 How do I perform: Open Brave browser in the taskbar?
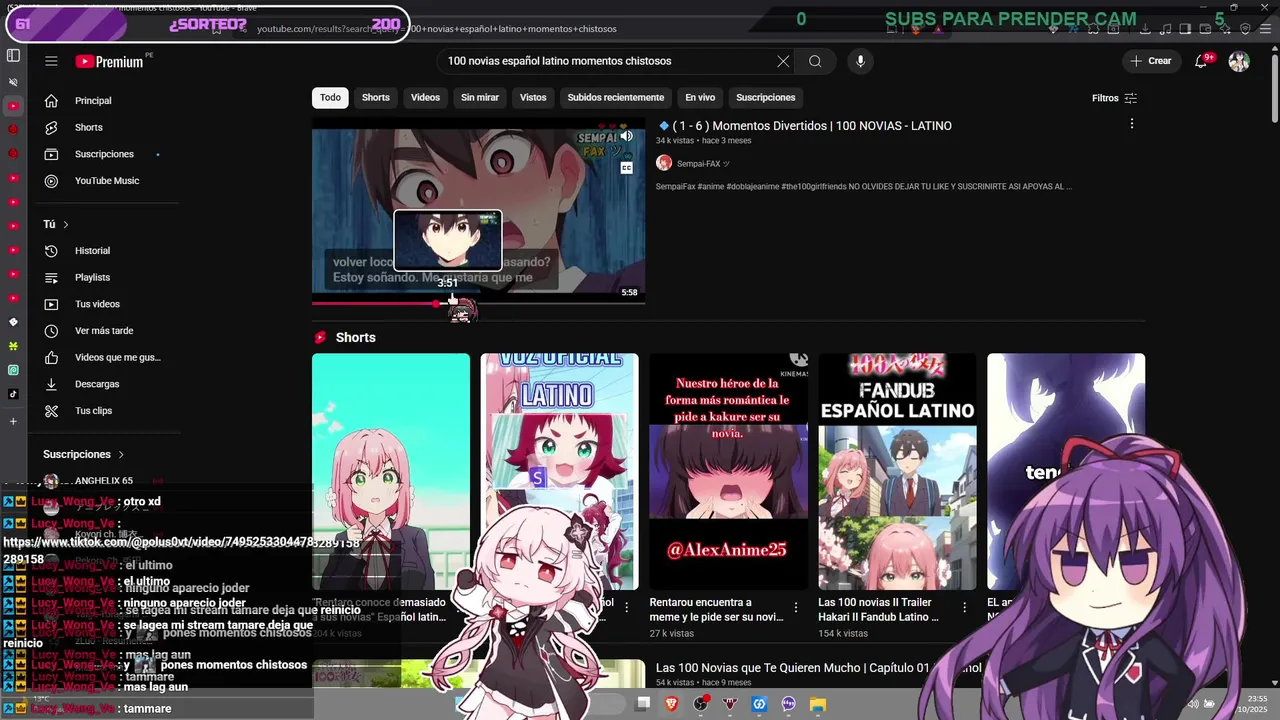[x=671, y=704]
